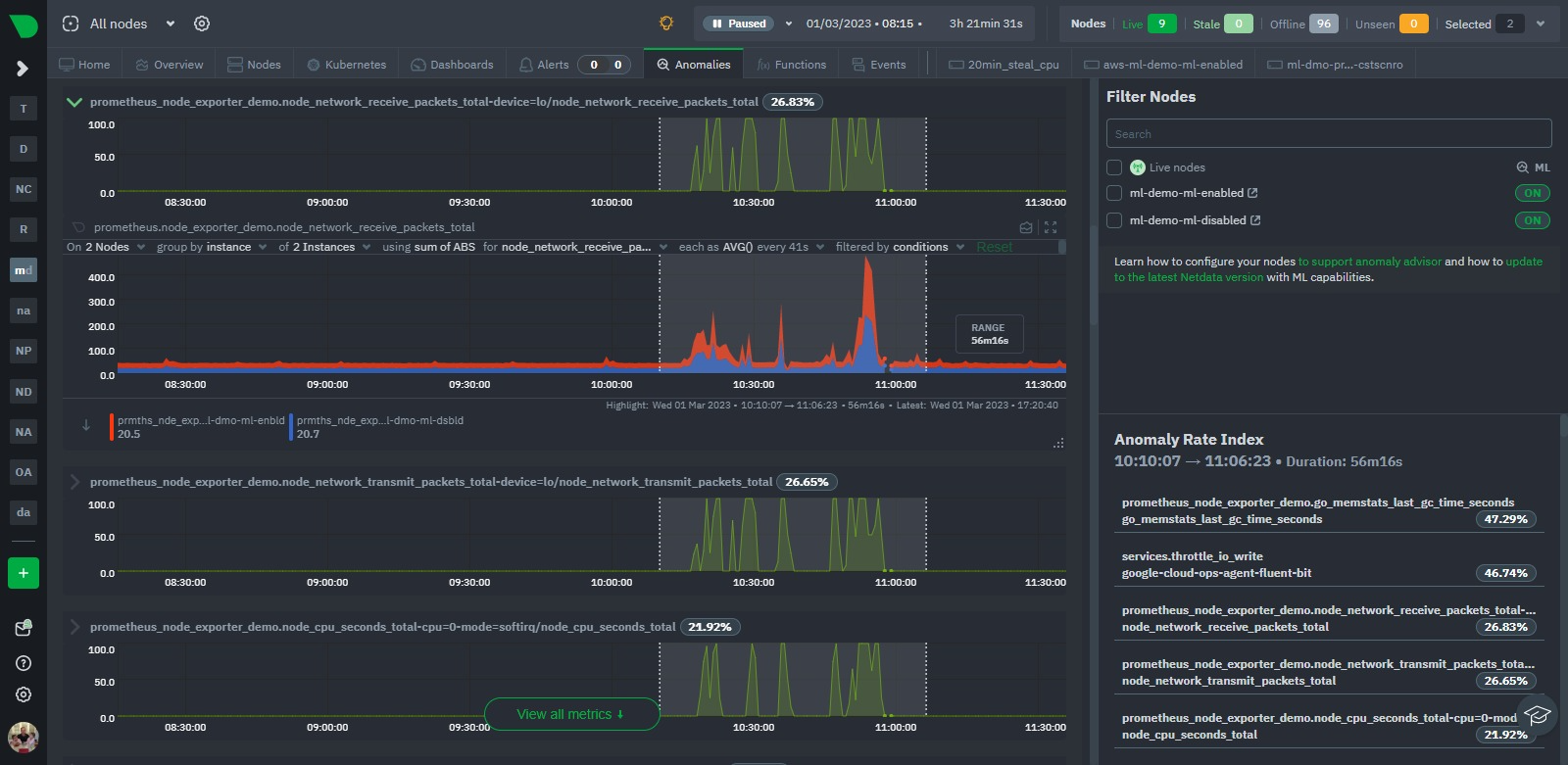The width and height of the screenshot is (1568, 765).
Task: Click the chart resize handle icon
Action: coord(1058,444)
